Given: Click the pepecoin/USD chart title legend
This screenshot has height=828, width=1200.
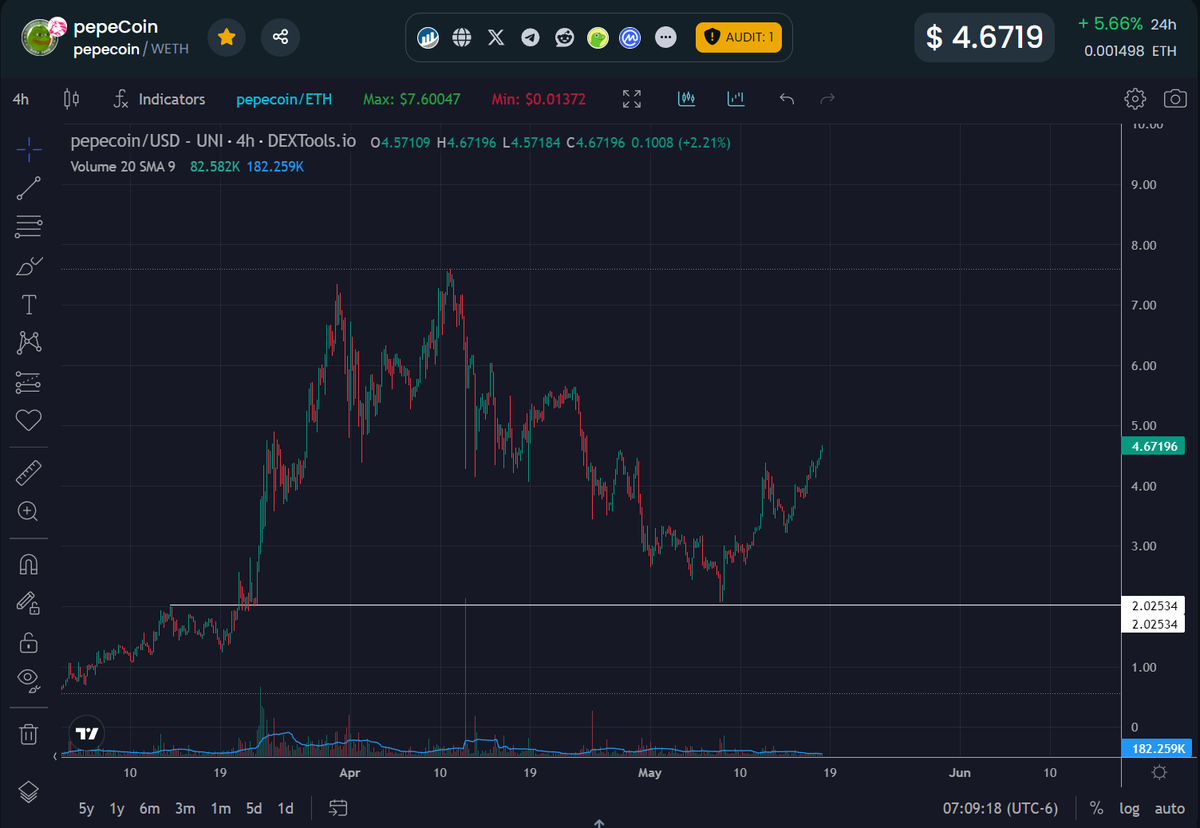Looking at the screenshot, I should click(213, 142).
